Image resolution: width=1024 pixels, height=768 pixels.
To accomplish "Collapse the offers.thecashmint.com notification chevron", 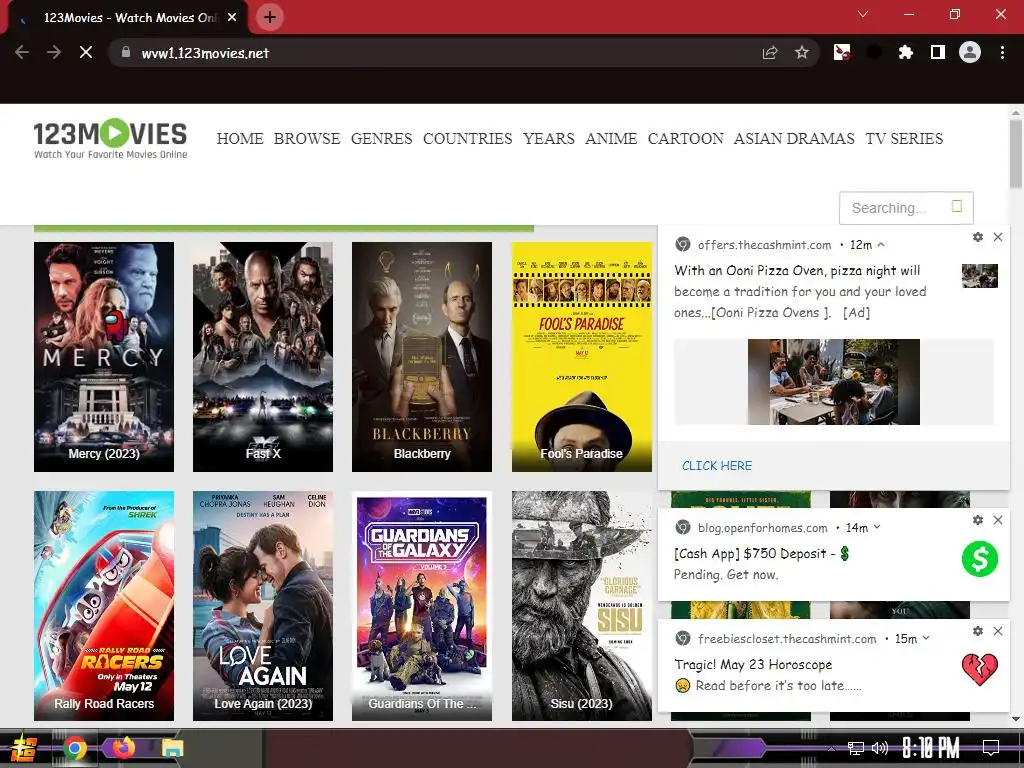I will [x=881, y=245].
